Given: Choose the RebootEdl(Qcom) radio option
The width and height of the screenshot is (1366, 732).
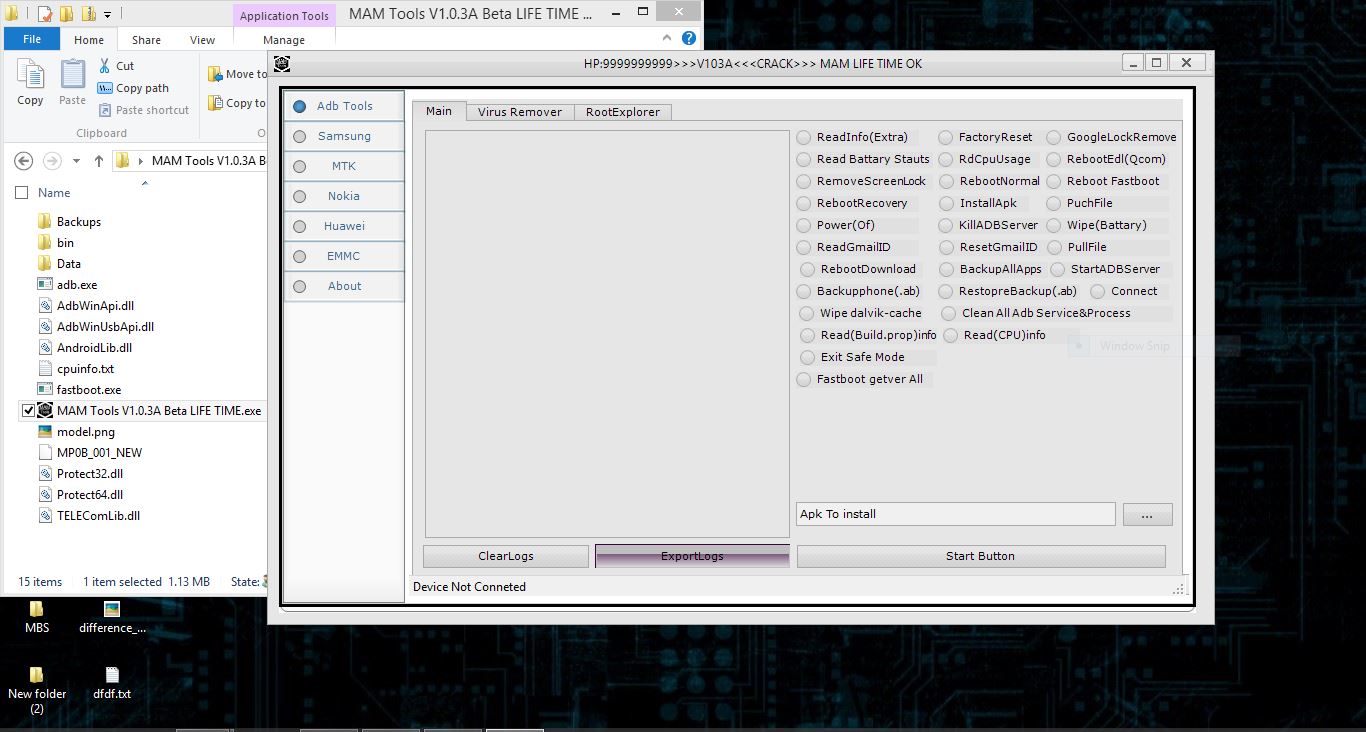Looking at the screenshot, I should pos(1054,159).
